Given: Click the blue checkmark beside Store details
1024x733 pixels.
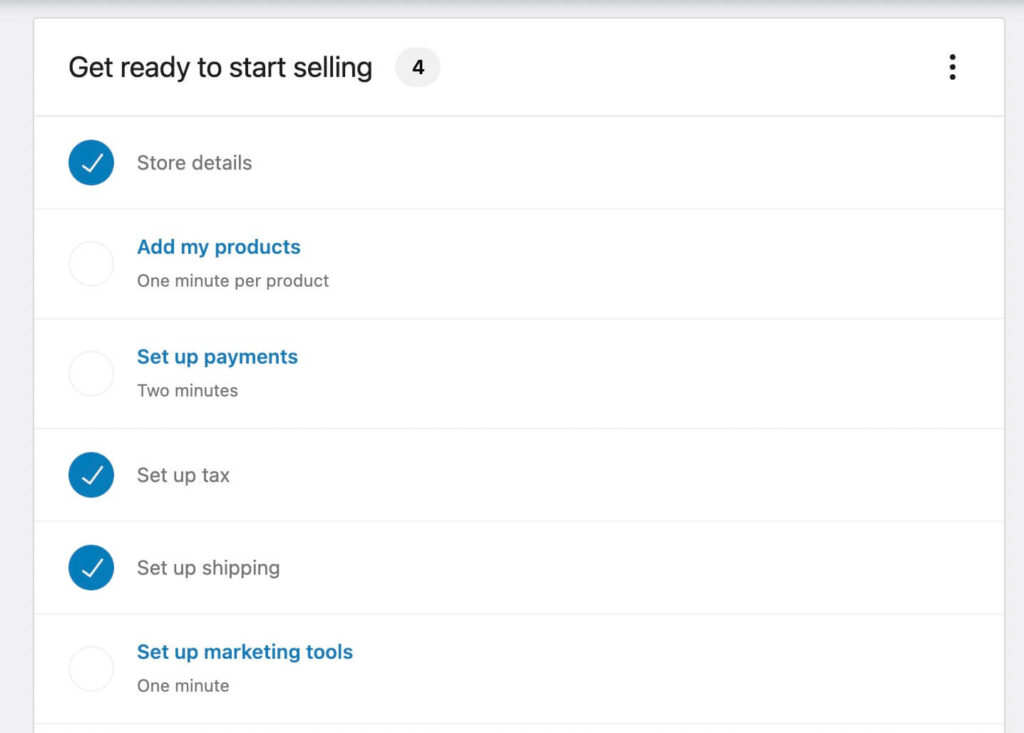Looking at the screenshot, I should pyautogui.click(x=91, y=162).
